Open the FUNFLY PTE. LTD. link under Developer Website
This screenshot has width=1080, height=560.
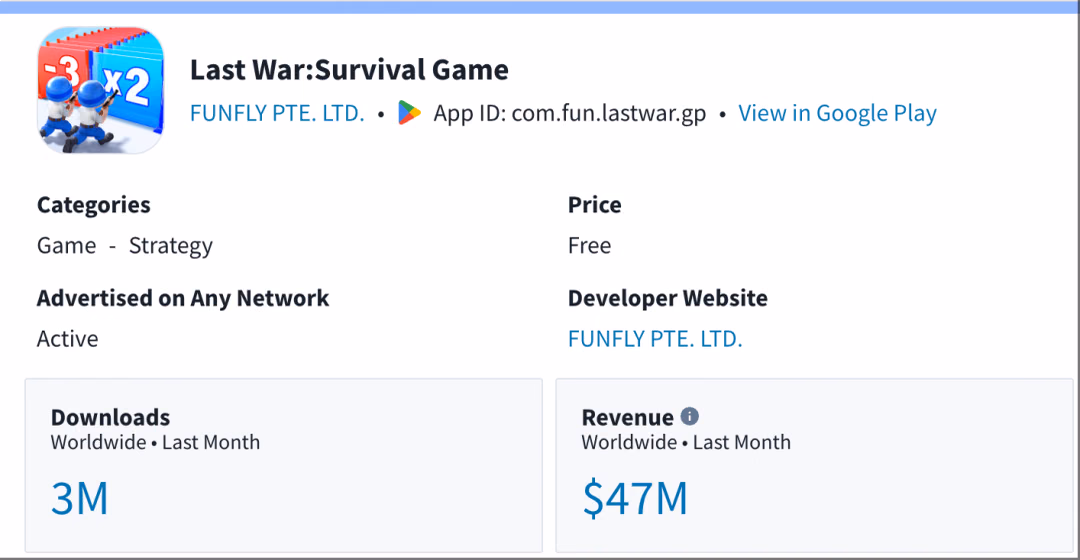(x=655, y=339)
